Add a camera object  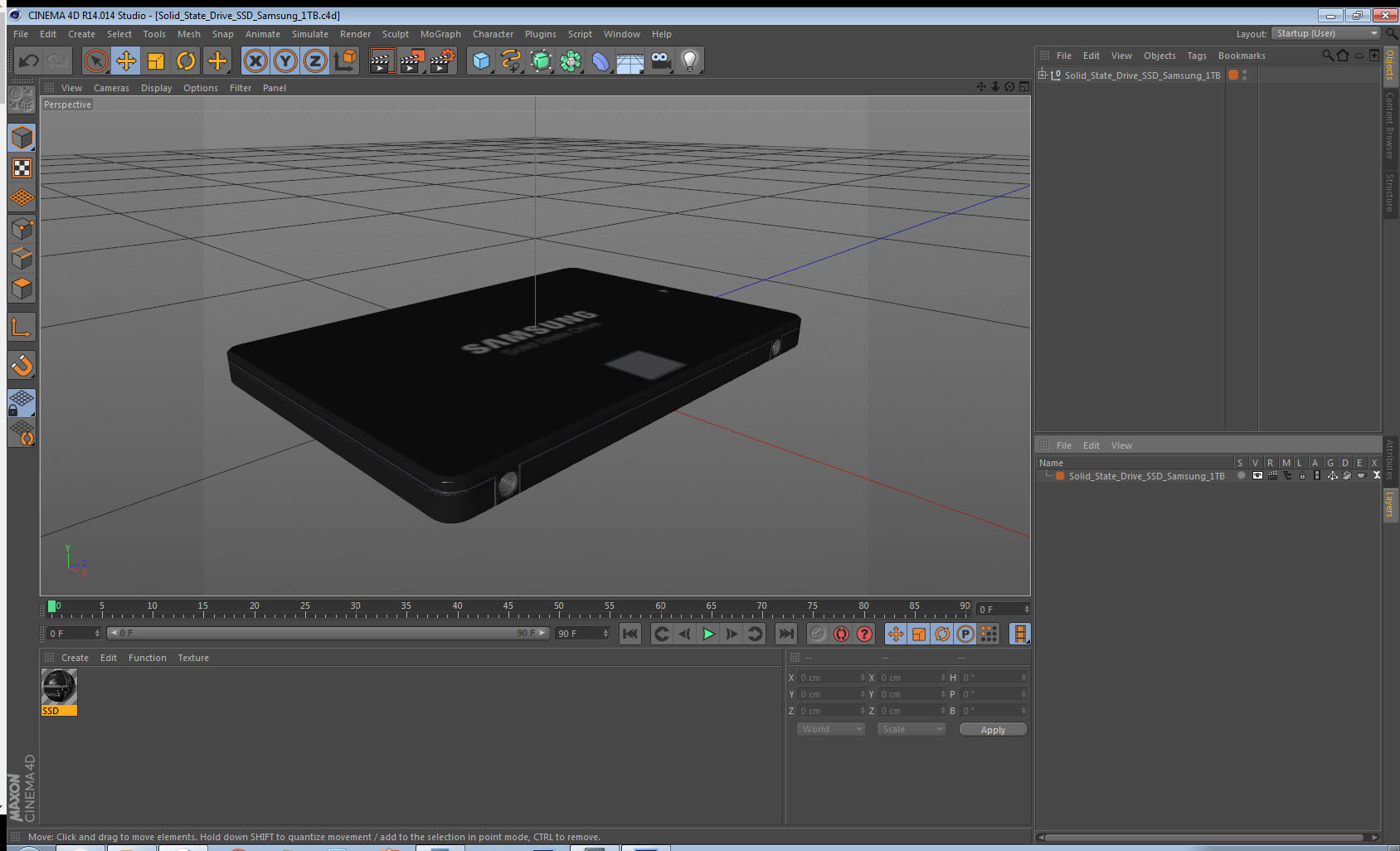(660, 61)
